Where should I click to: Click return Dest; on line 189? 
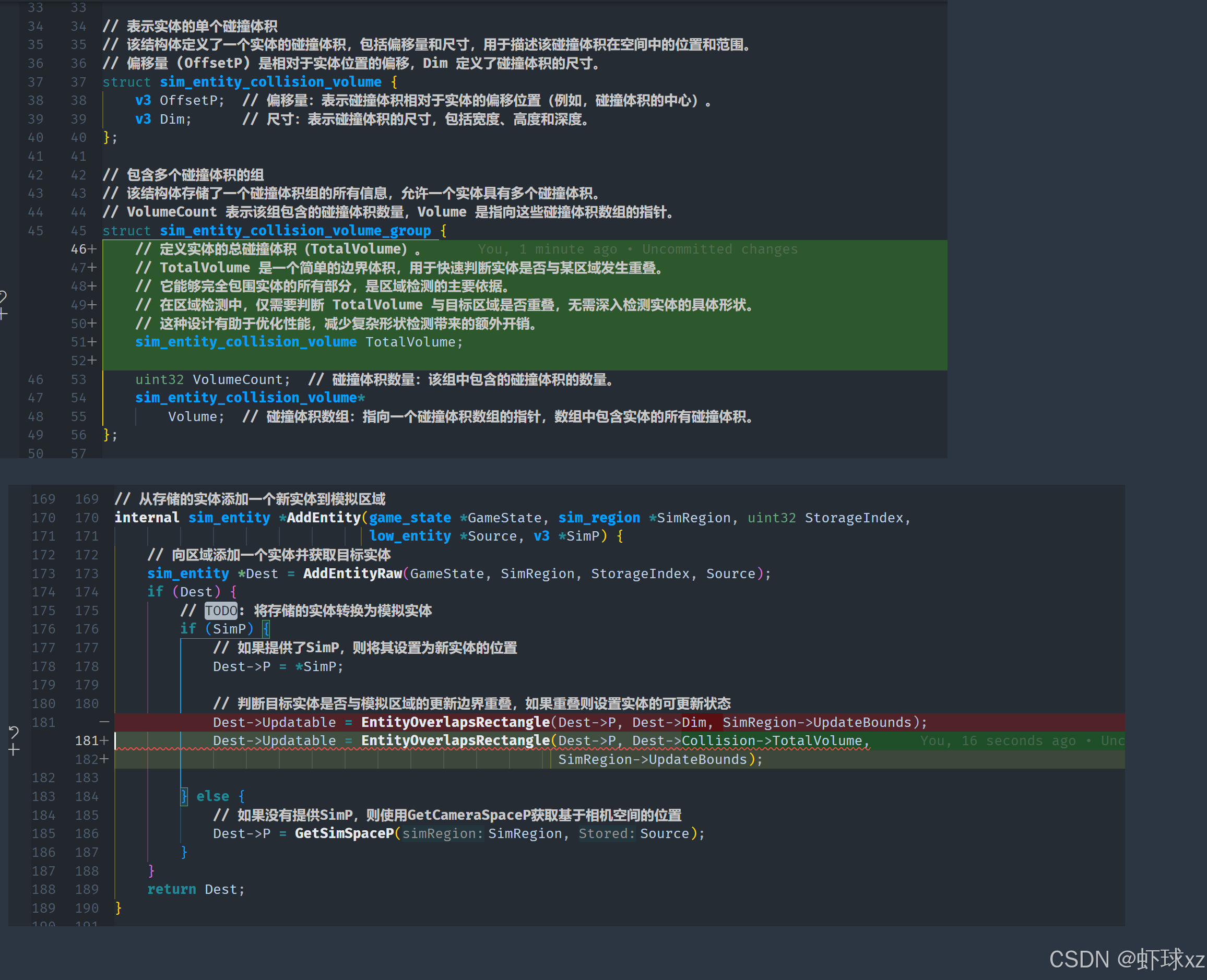point(196,890)
